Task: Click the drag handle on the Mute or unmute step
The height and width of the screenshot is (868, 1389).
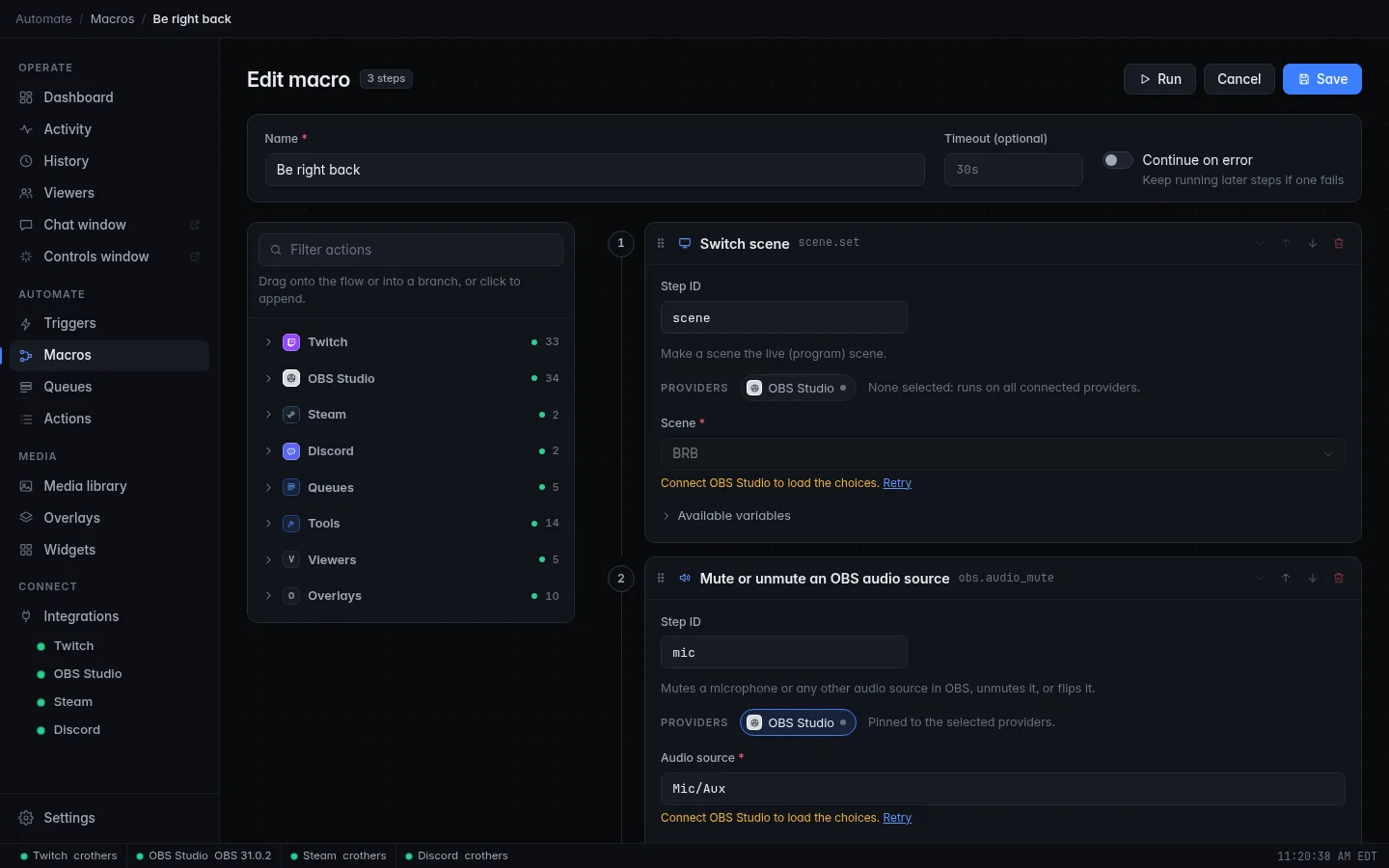Action: (x=661, y=578)
